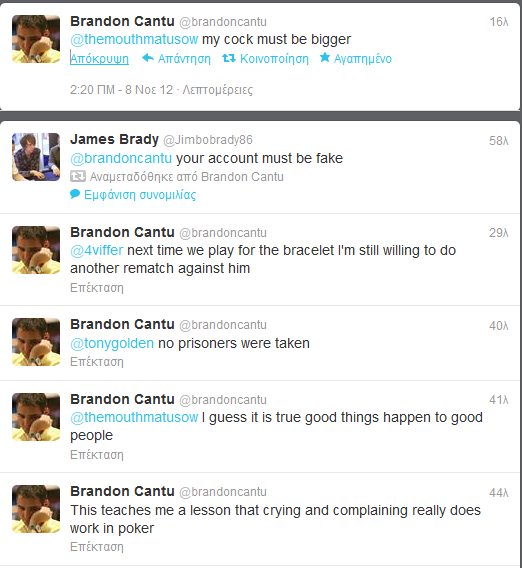Click the favorite star icon beside Αγαπημένο
This screenshot has height=568, width=522.
pyautogui.click(x=325, y=57)
